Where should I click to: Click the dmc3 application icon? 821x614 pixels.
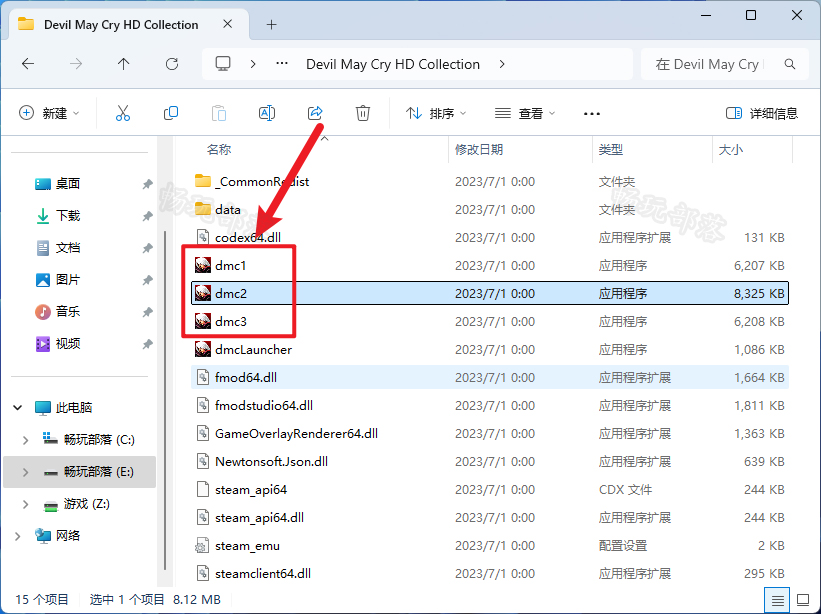click(203, 321)
